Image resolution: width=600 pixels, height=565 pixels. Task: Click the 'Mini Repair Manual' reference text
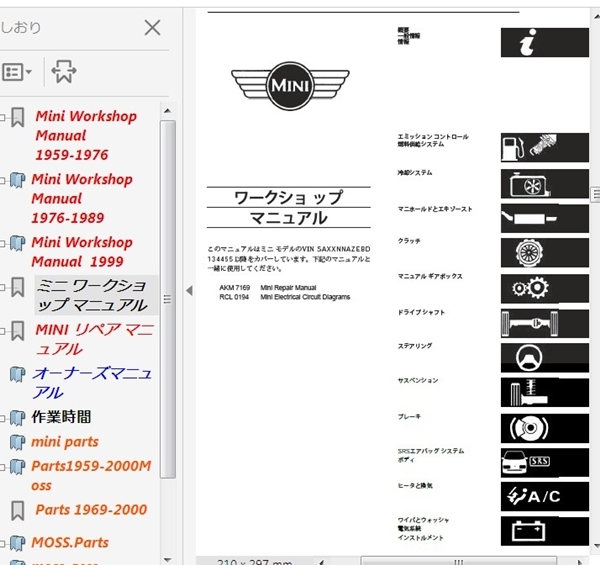coord(288,288)
